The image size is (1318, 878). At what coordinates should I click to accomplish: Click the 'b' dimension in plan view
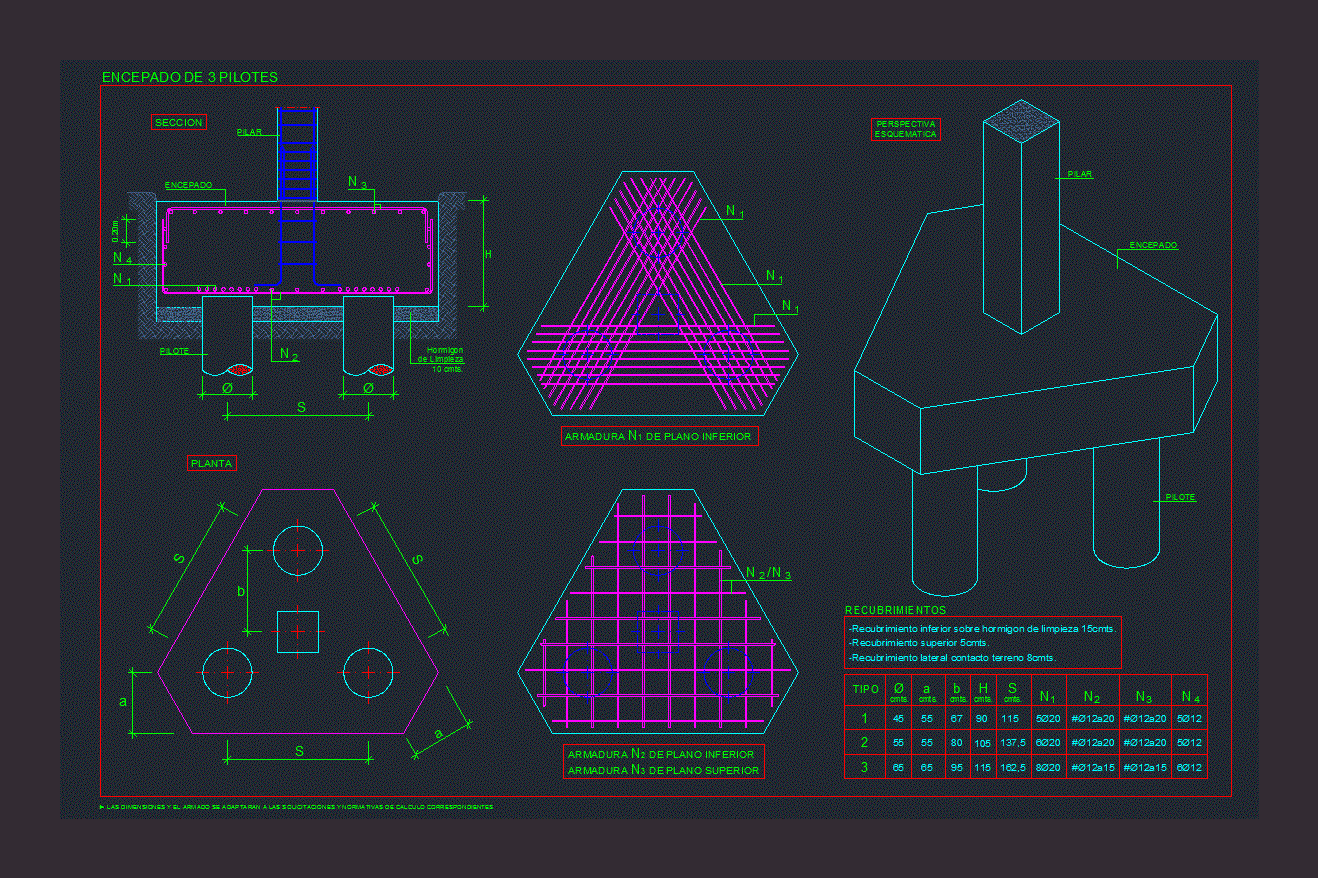click(x=240, y=591)
